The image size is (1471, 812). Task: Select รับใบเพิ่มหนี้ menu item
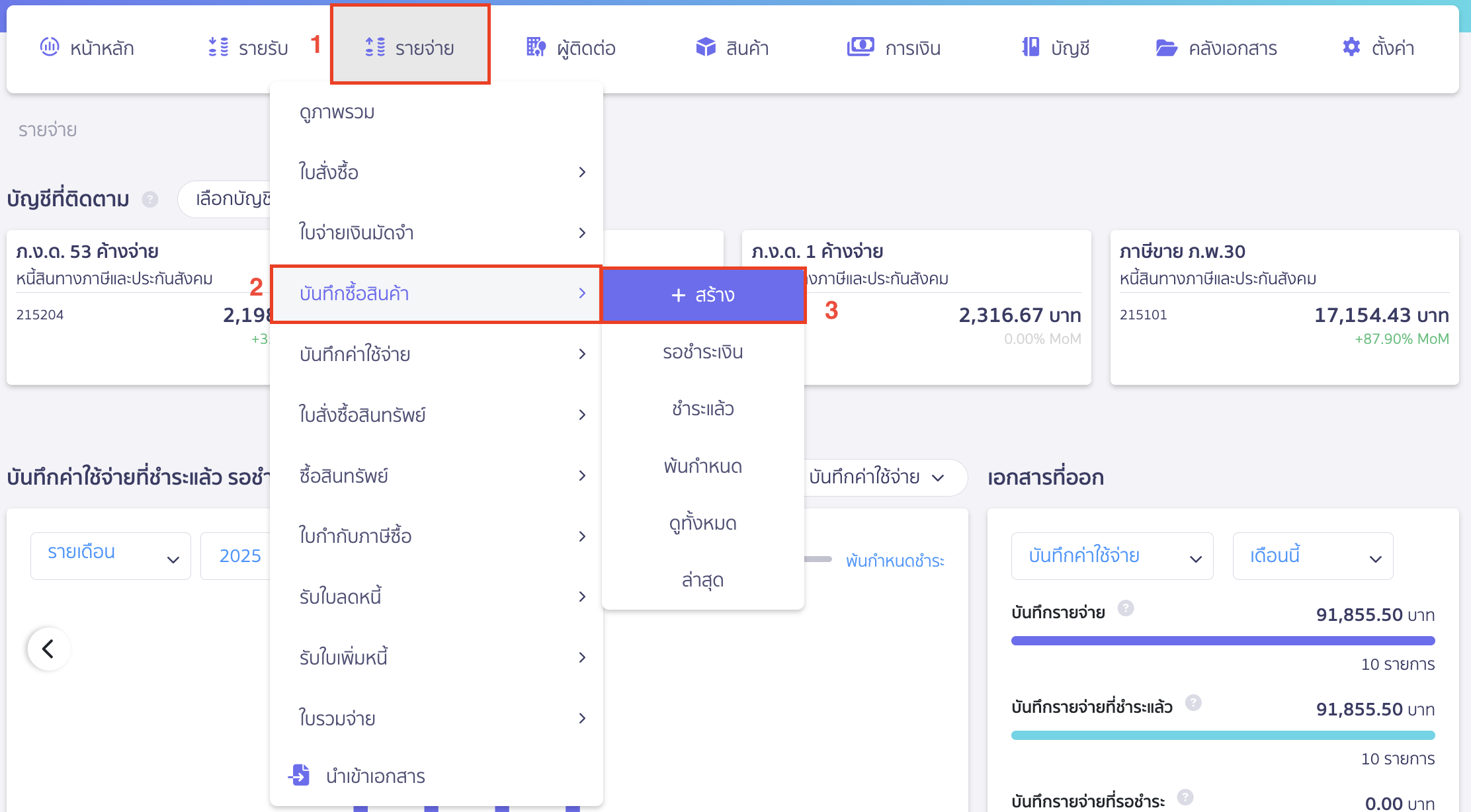pos(437,658)
